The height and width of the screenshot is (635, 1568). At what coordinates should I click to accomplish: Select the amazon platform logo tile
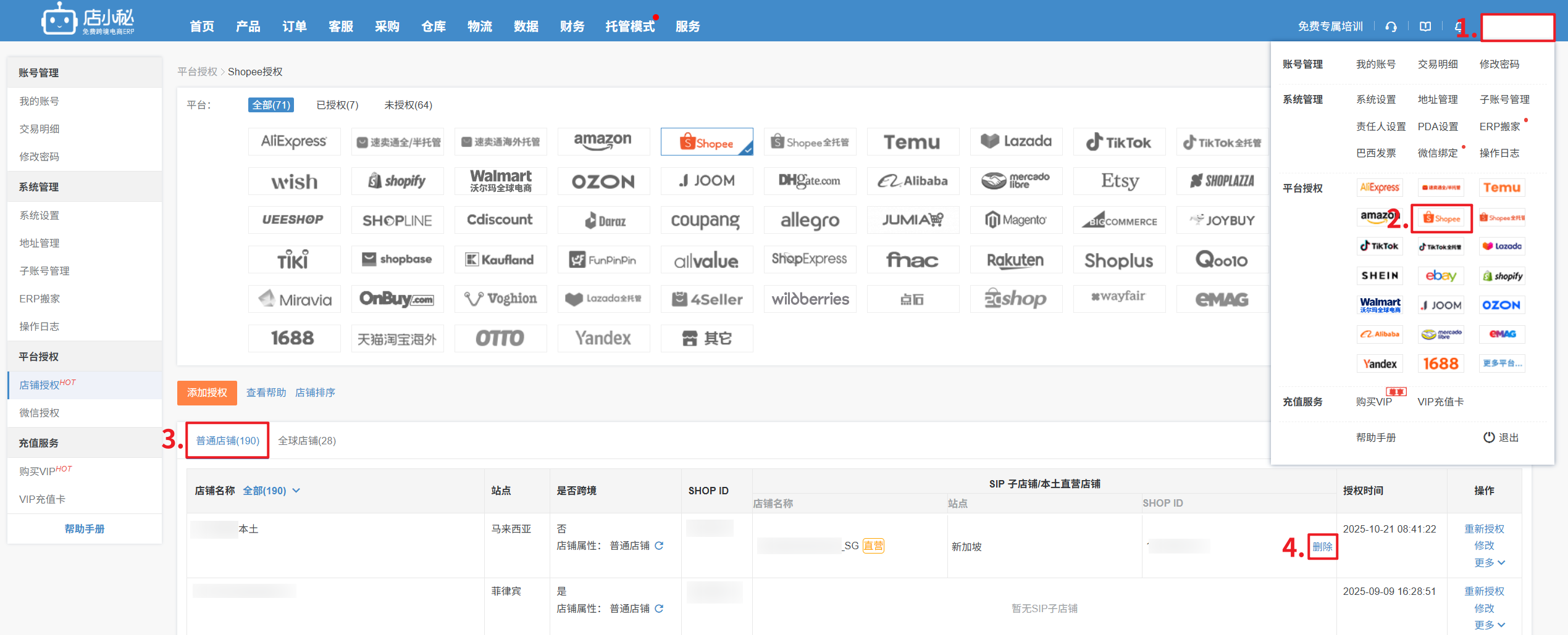click(603, 142)
